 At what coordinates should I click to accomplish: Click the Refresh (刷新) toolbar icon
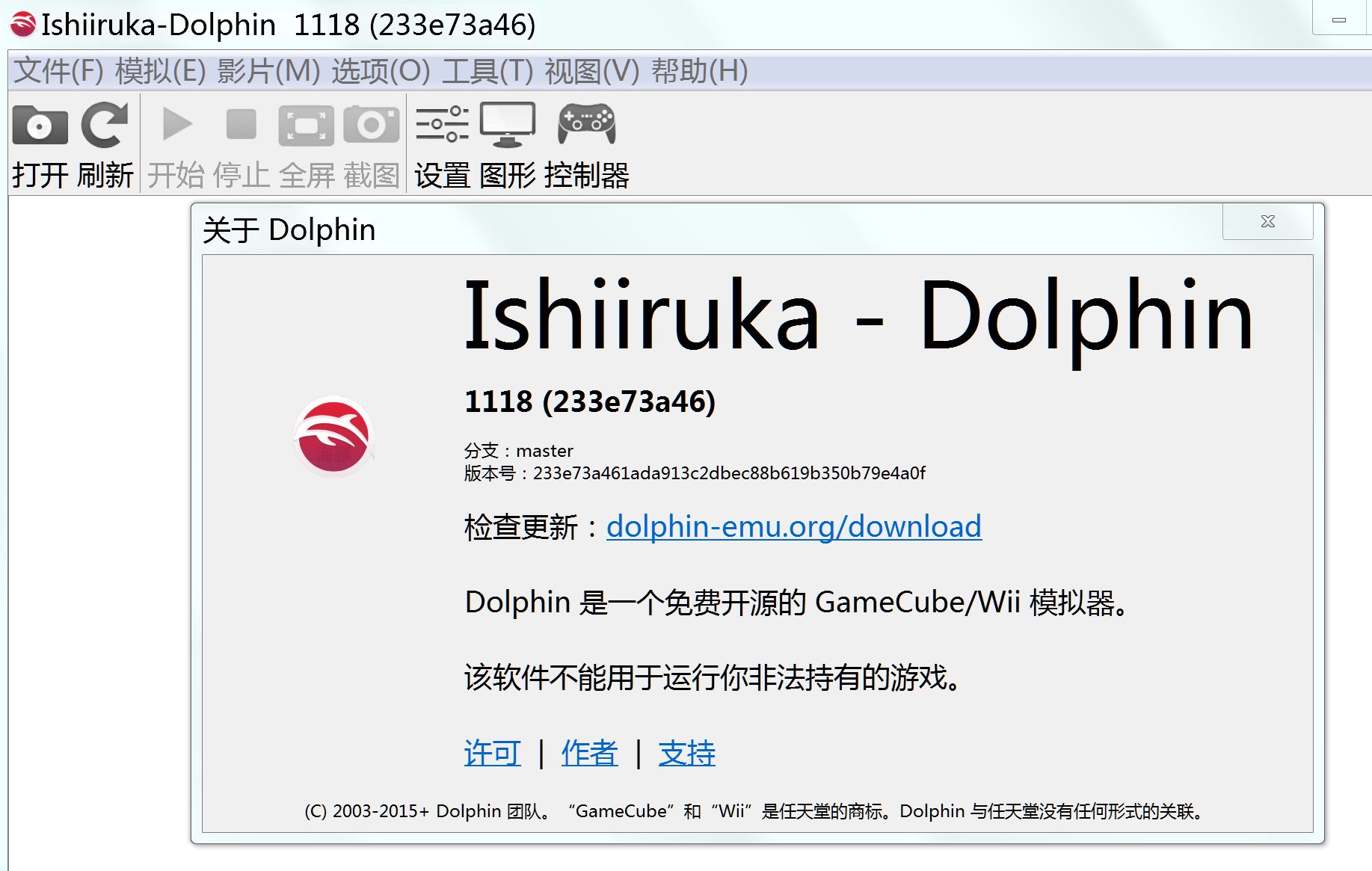click(x=105, y=125)
